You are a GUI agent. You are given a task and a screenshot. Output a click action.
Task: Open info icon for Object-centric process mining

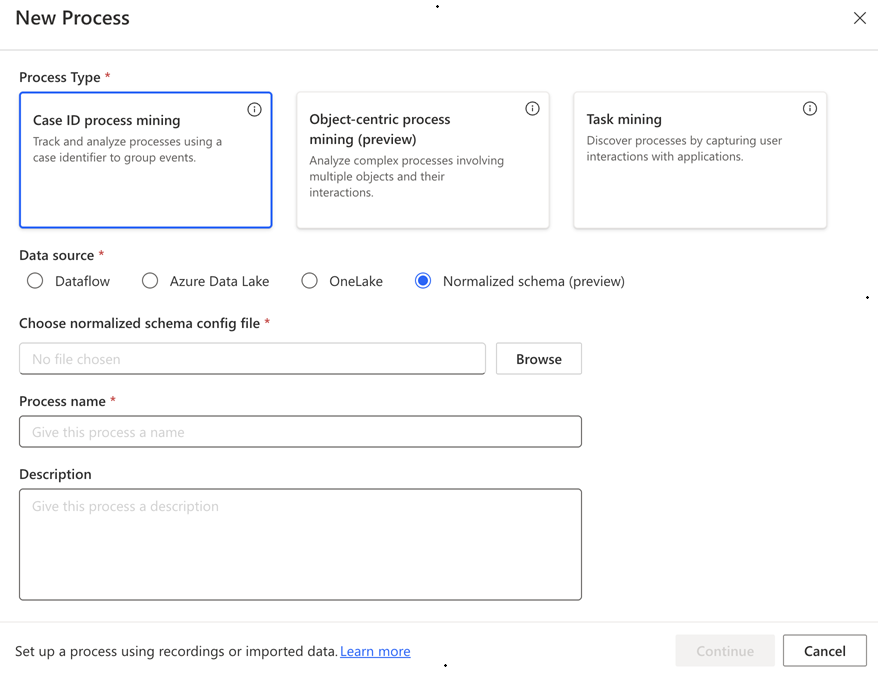click(x=532, y=108)
